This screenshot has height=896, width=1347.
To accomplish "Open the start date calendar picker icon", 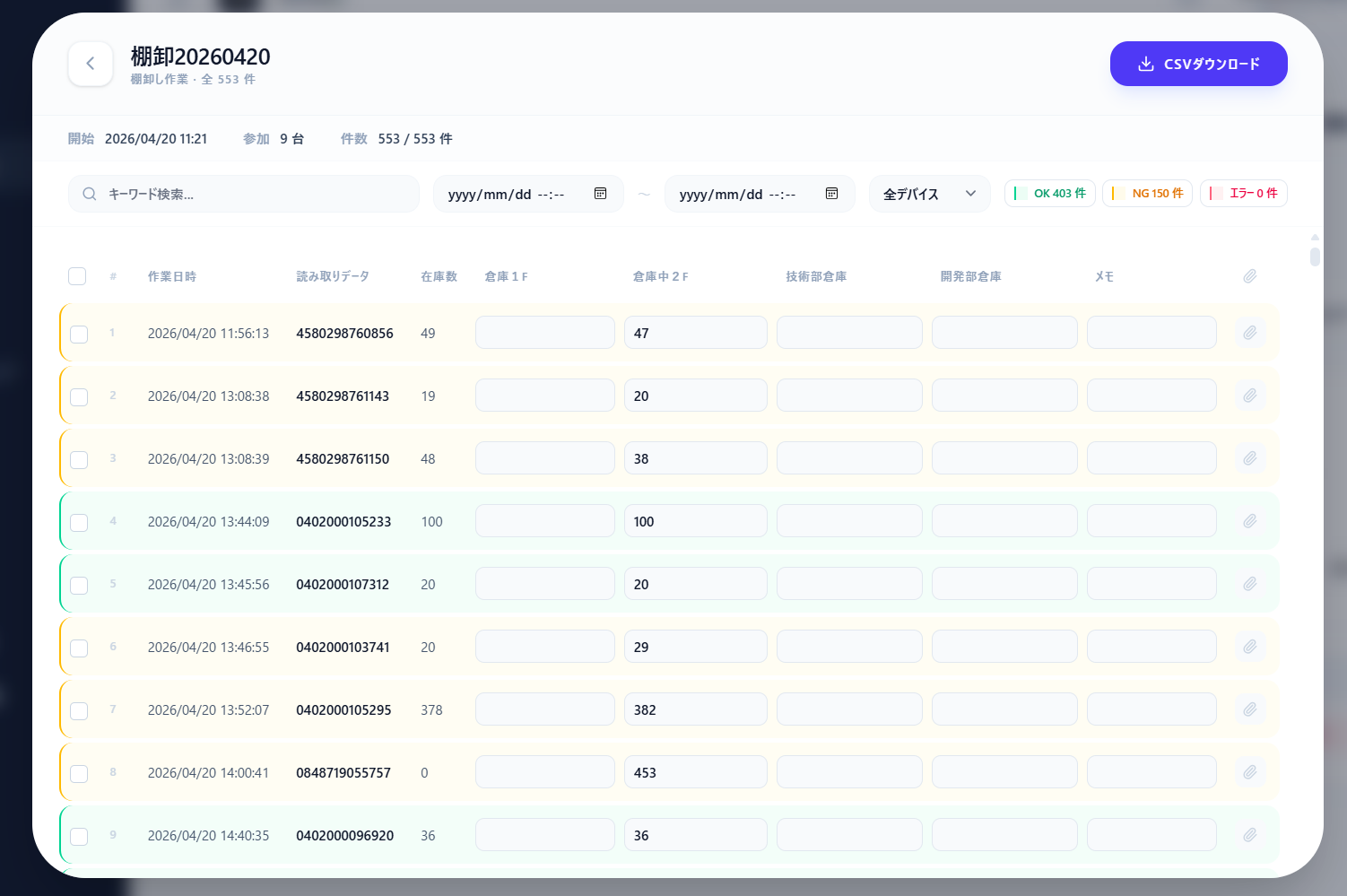I will click(x=601, y=194).
